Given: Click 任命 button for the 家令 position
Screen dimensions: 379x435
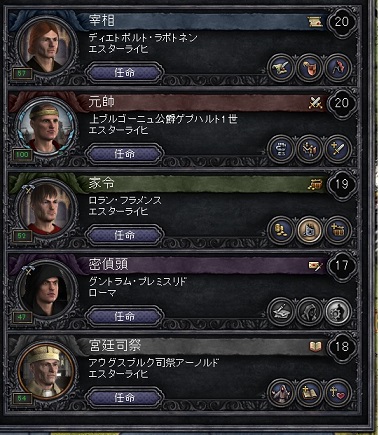Looking at the screenshot, I should click(124, 235).
